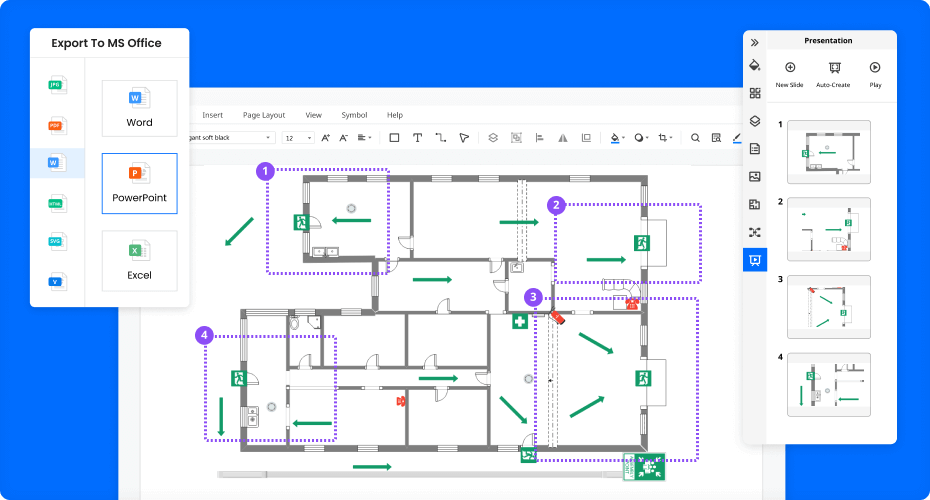This screenshot has height=500, width=930.
Task: Play the presentation
Action: 875,74
